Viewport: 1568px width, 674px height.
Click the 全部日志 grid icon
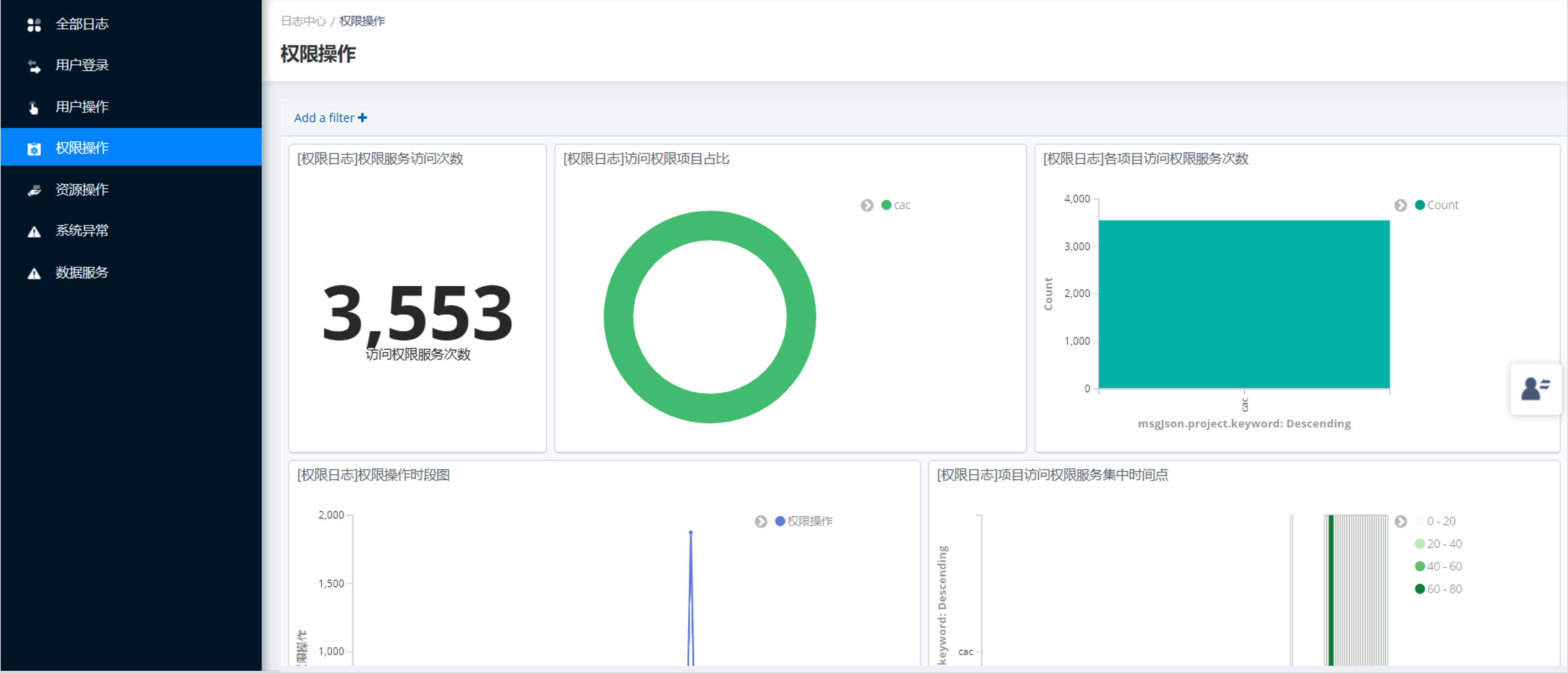coord(34,24)
